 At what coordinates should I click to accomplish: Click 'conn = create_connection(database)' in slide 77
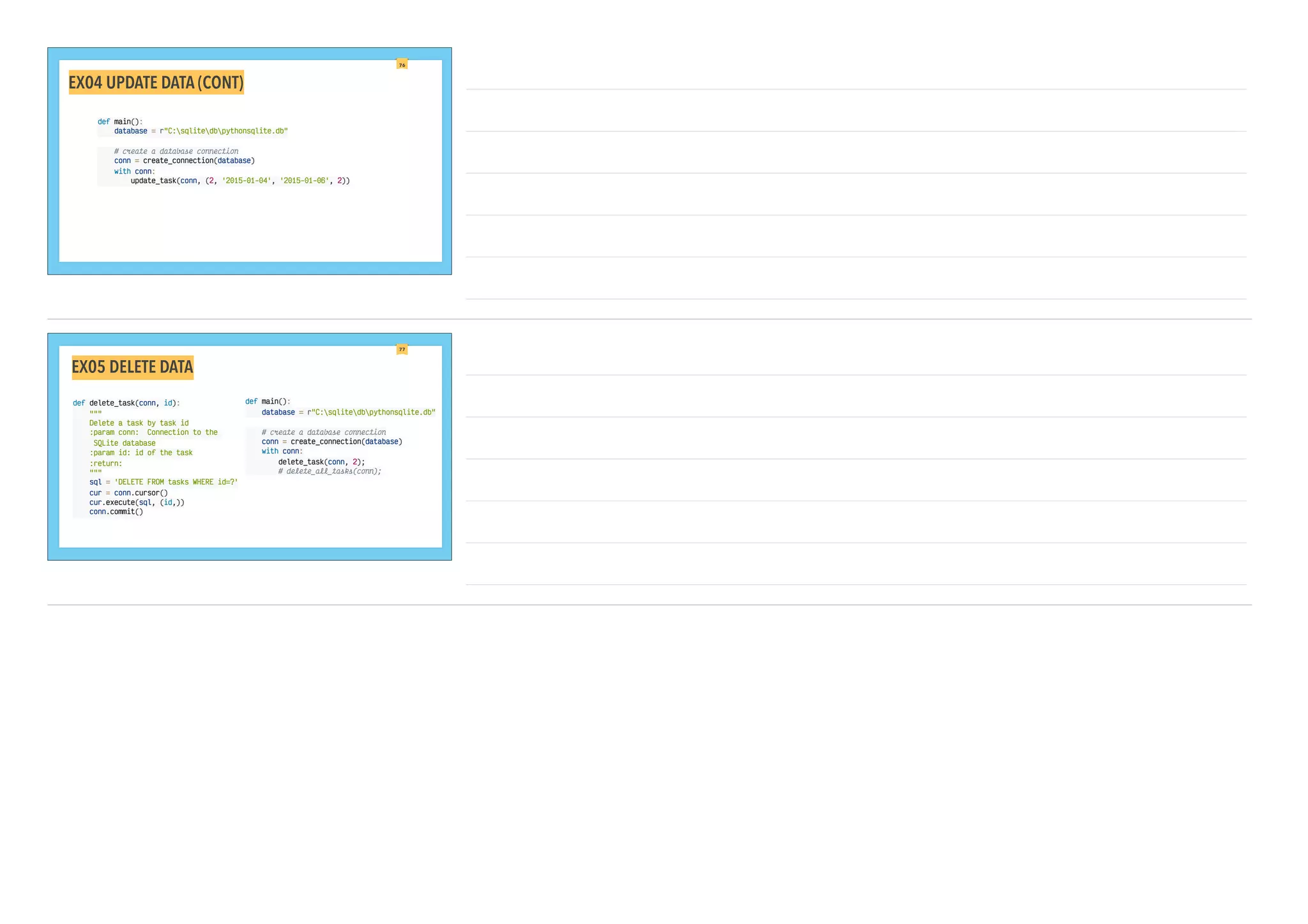[332, 442]
